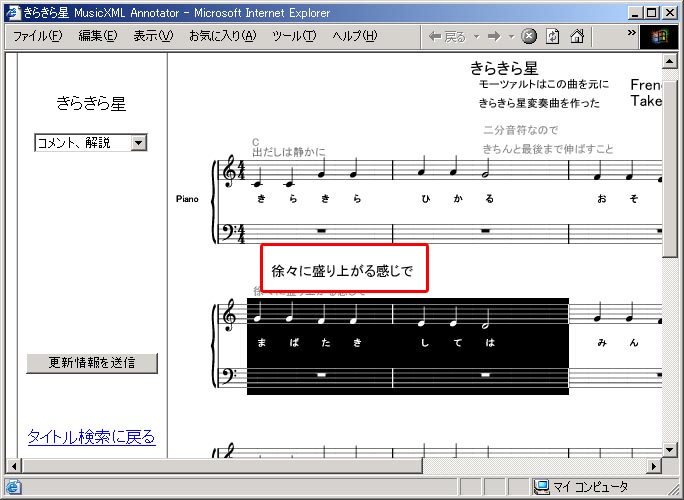The image size is (684, 500).
Task: Click the モーツァルトはこの曲を元に comment line
Action: 544,84
